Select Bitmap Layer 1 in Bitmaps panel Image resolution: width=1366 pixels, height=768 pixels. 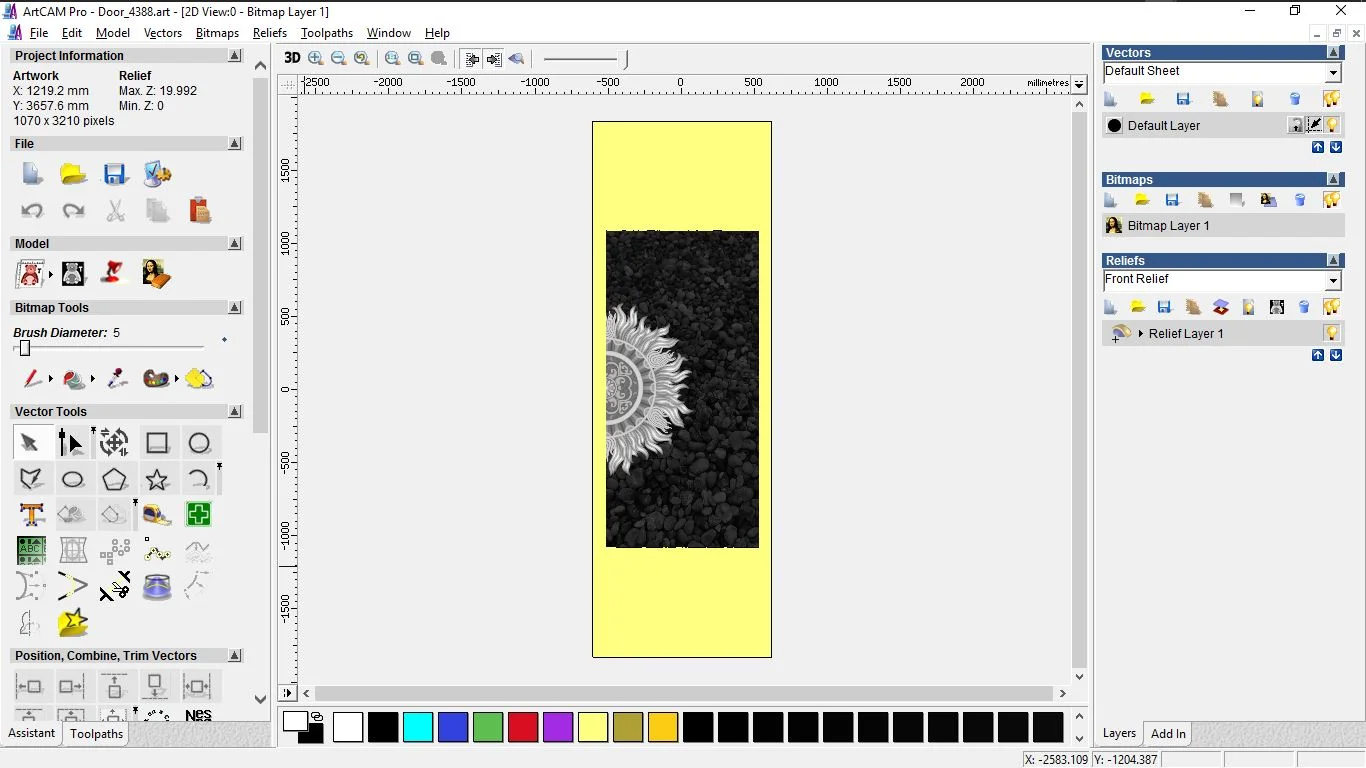[1168, 226]
